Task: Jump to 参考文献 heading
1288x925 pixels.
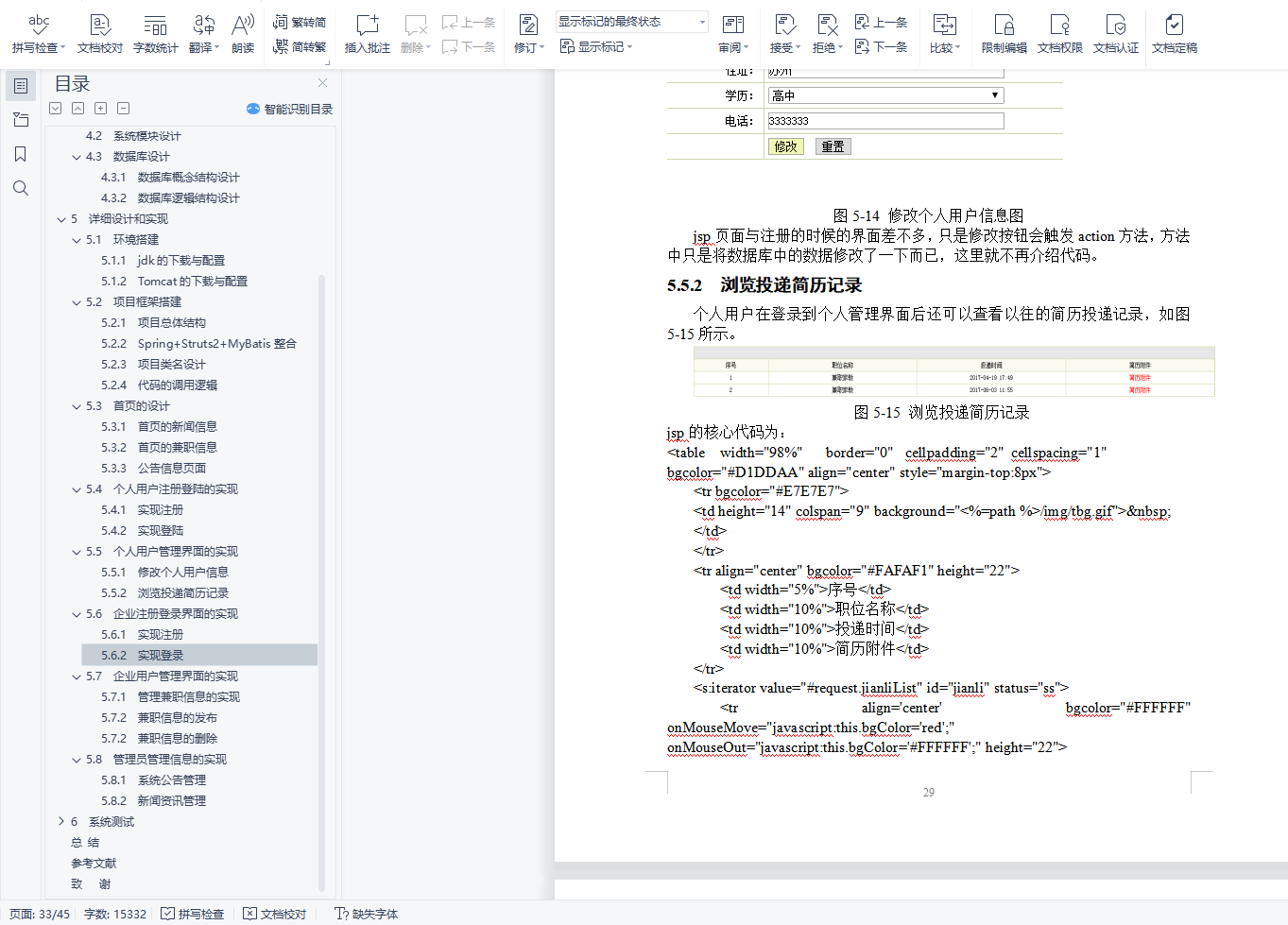Action: tap(94, 864)
